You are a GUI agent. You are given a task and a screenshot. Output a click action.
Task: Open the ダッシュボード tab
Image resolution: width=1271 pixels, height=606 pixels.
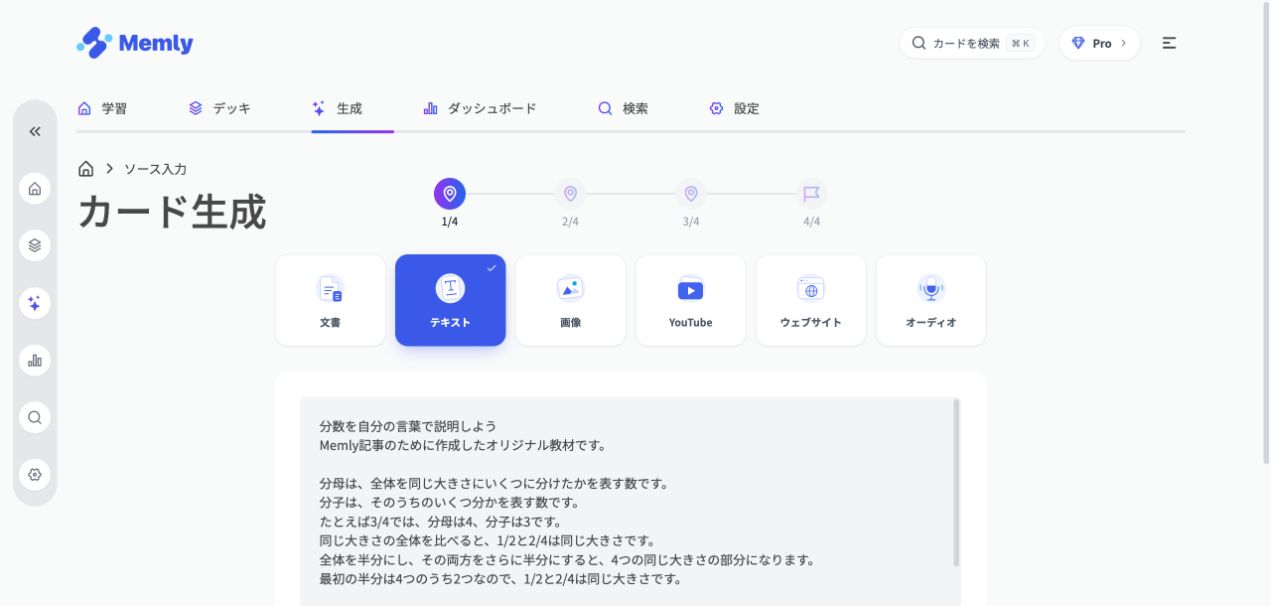pos(480,108)
